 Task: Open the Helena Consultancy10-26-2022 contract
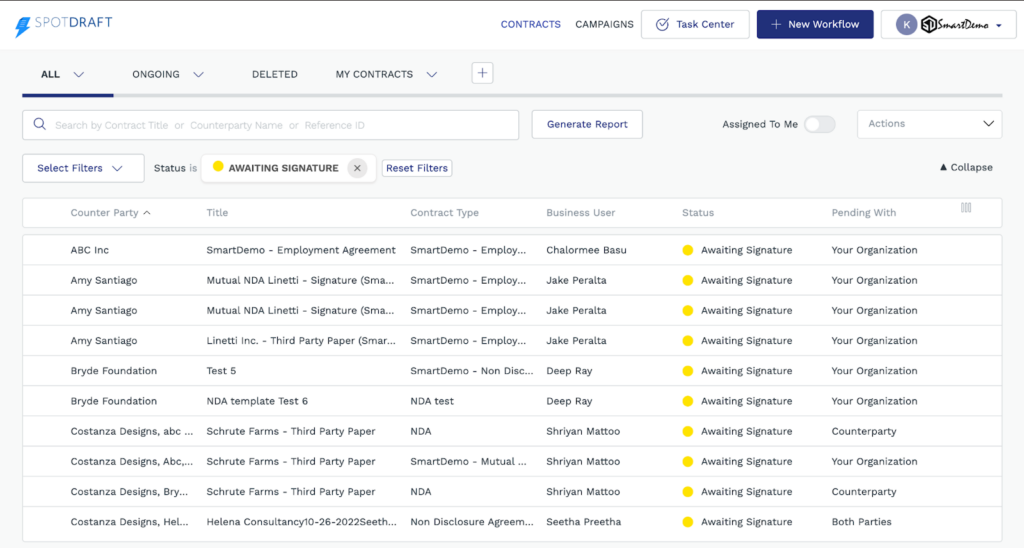(x=301, y=522)
